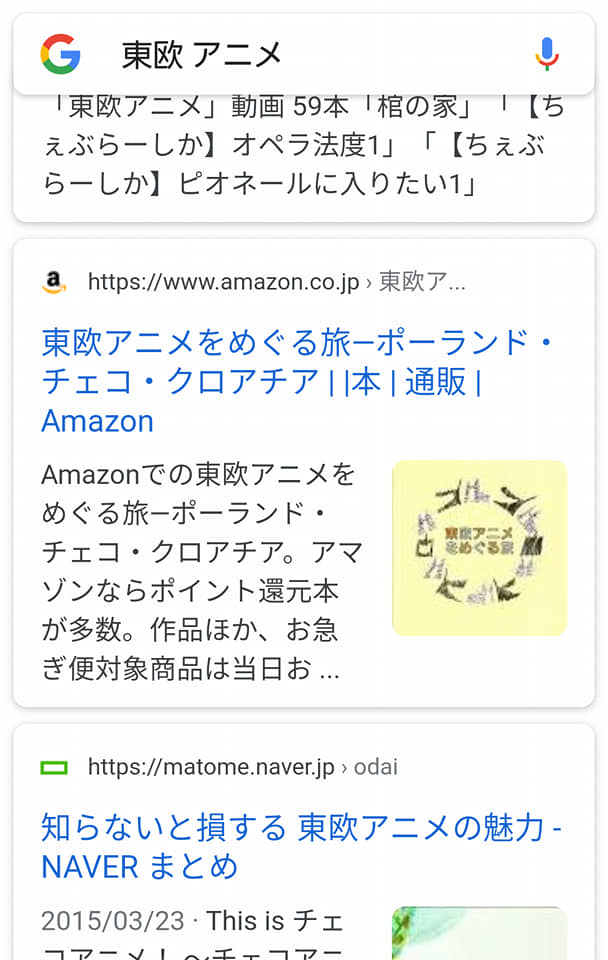Viewport: 608px width, 960px height.
Task: Click the Amazon favicon icon
Action: tap(54, 282)
